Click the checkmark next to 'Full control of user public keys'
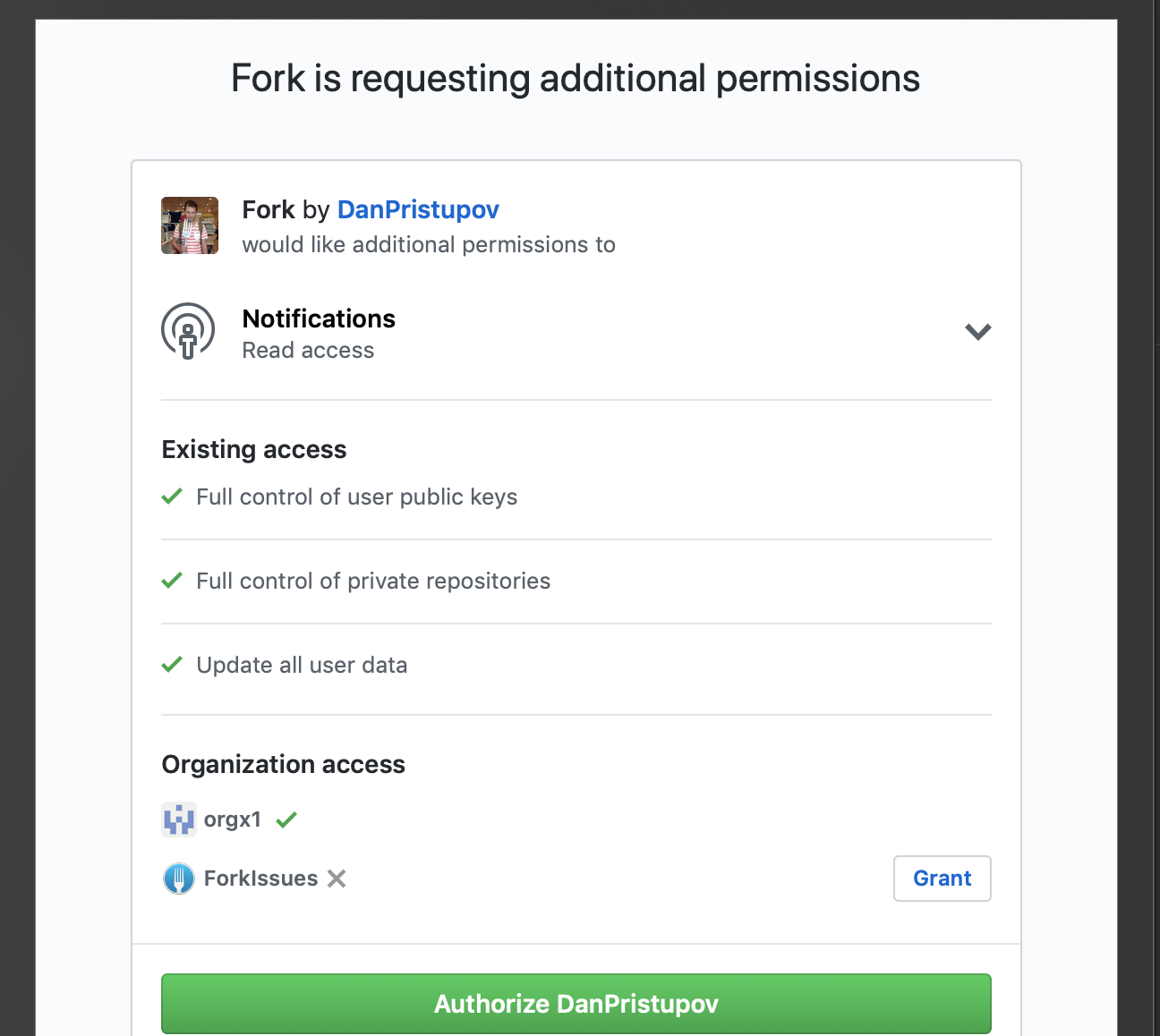 click(x=171, y=496)
